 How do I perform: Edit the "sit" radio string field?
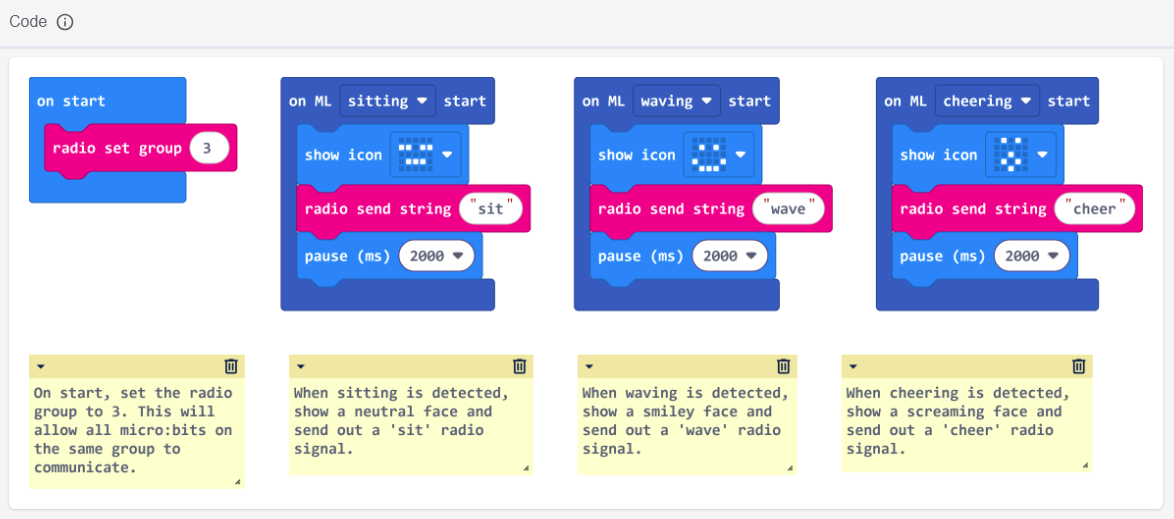[x=491, y=209]
